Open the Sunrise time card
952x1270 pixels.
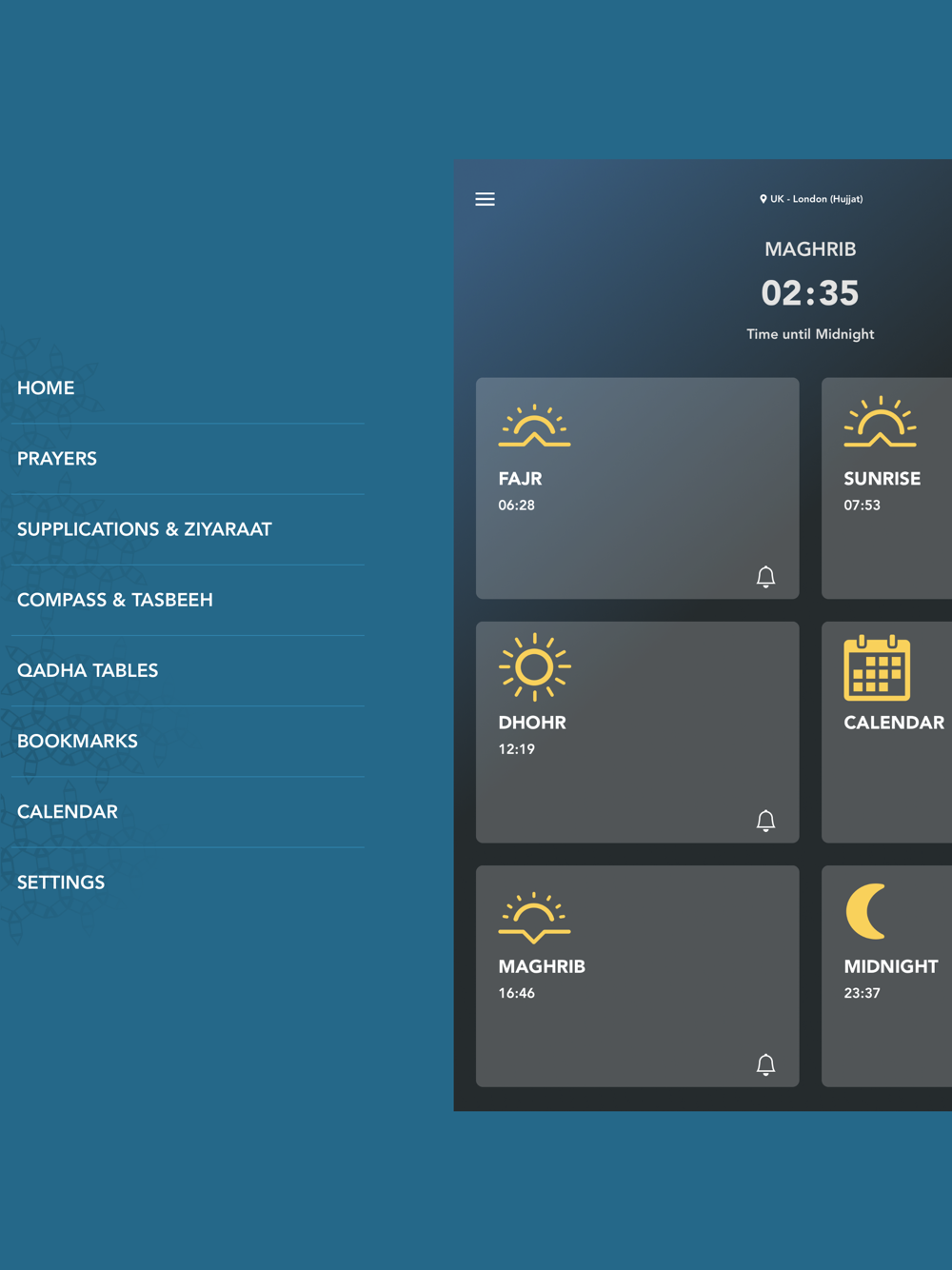(x=886, y=488)
